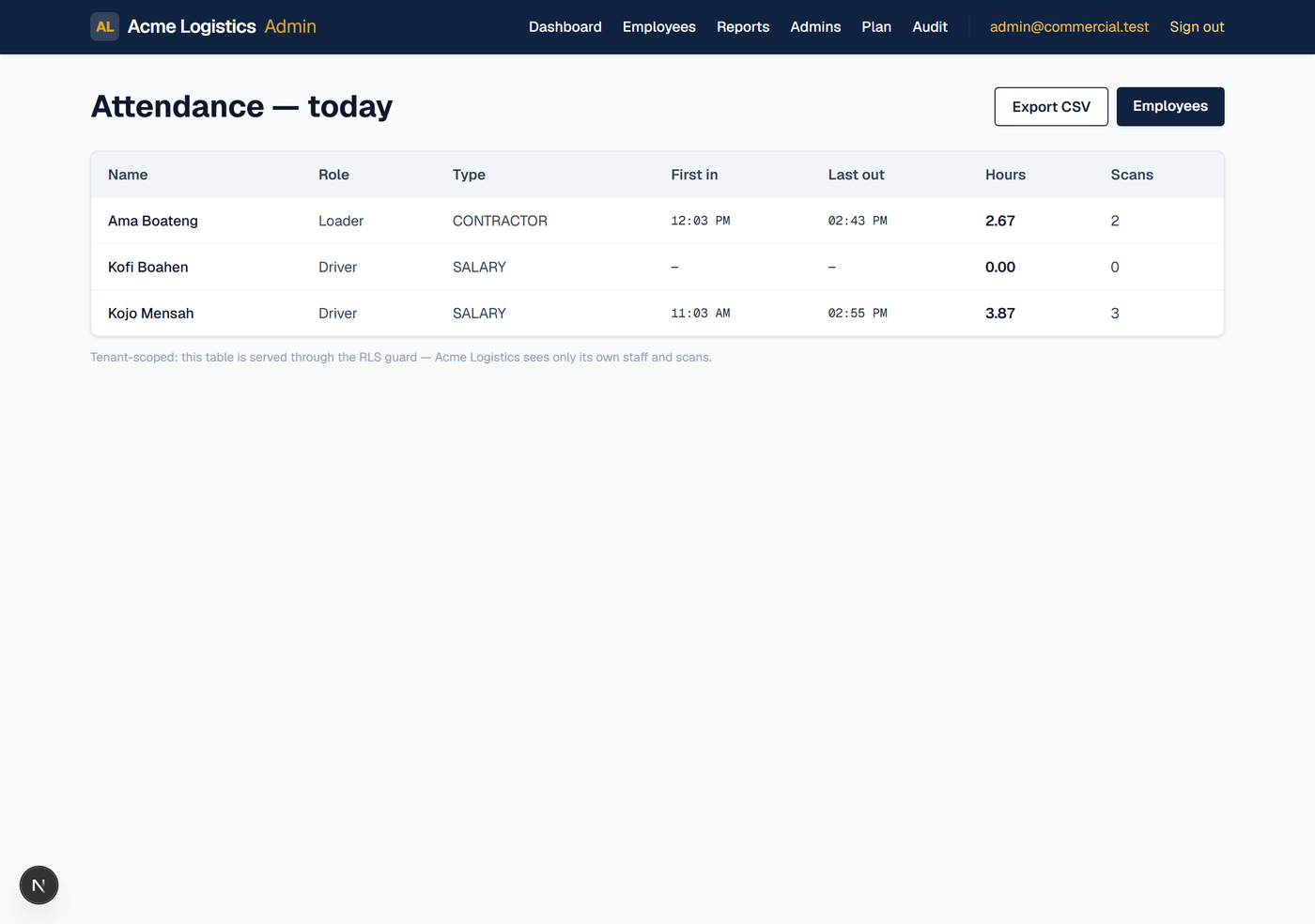The width and height of the screenshot is (1315, 924).
Task: Click the First in column header
Action: [x=694, y=175]
